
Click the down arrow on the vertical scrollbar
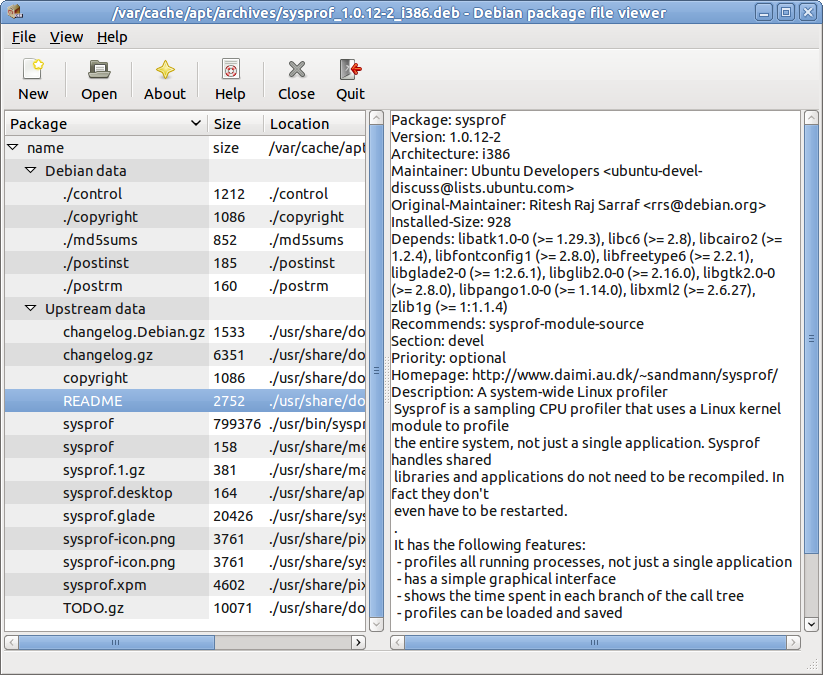point(810,624)
